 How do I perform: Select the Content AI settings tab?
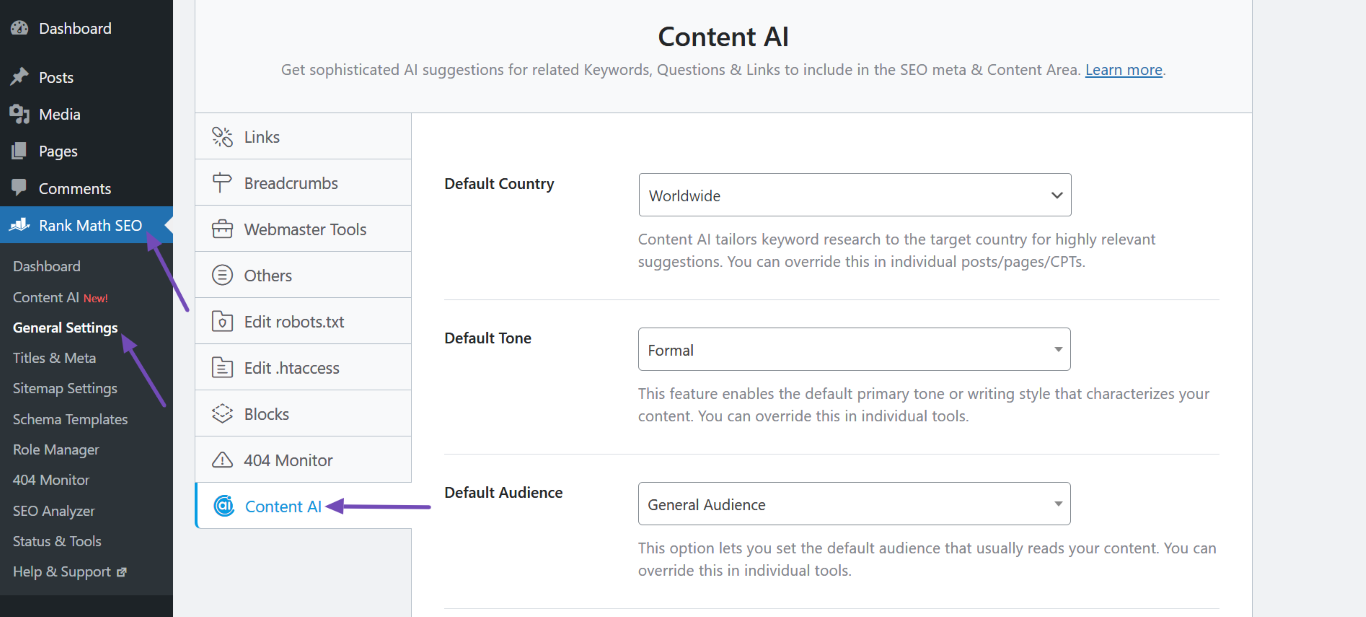pos(303,506)
